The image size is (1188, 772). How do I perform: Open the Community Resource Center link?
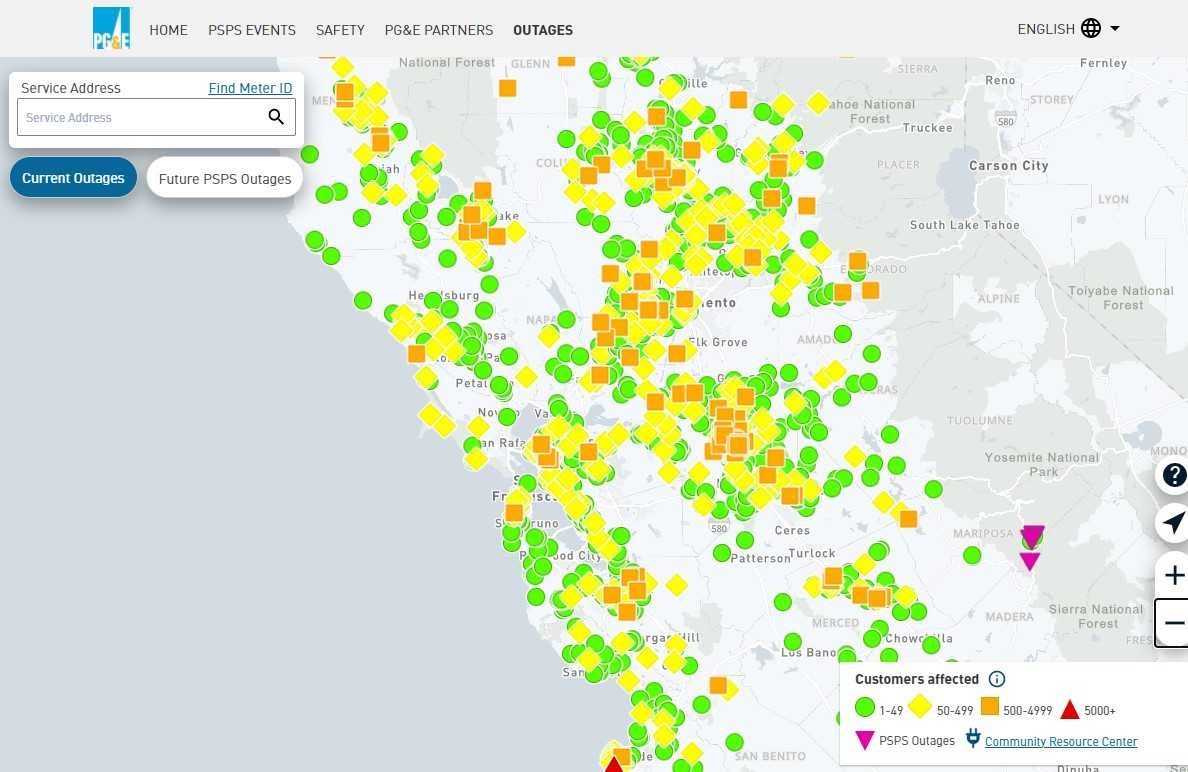coord(1061,741)
